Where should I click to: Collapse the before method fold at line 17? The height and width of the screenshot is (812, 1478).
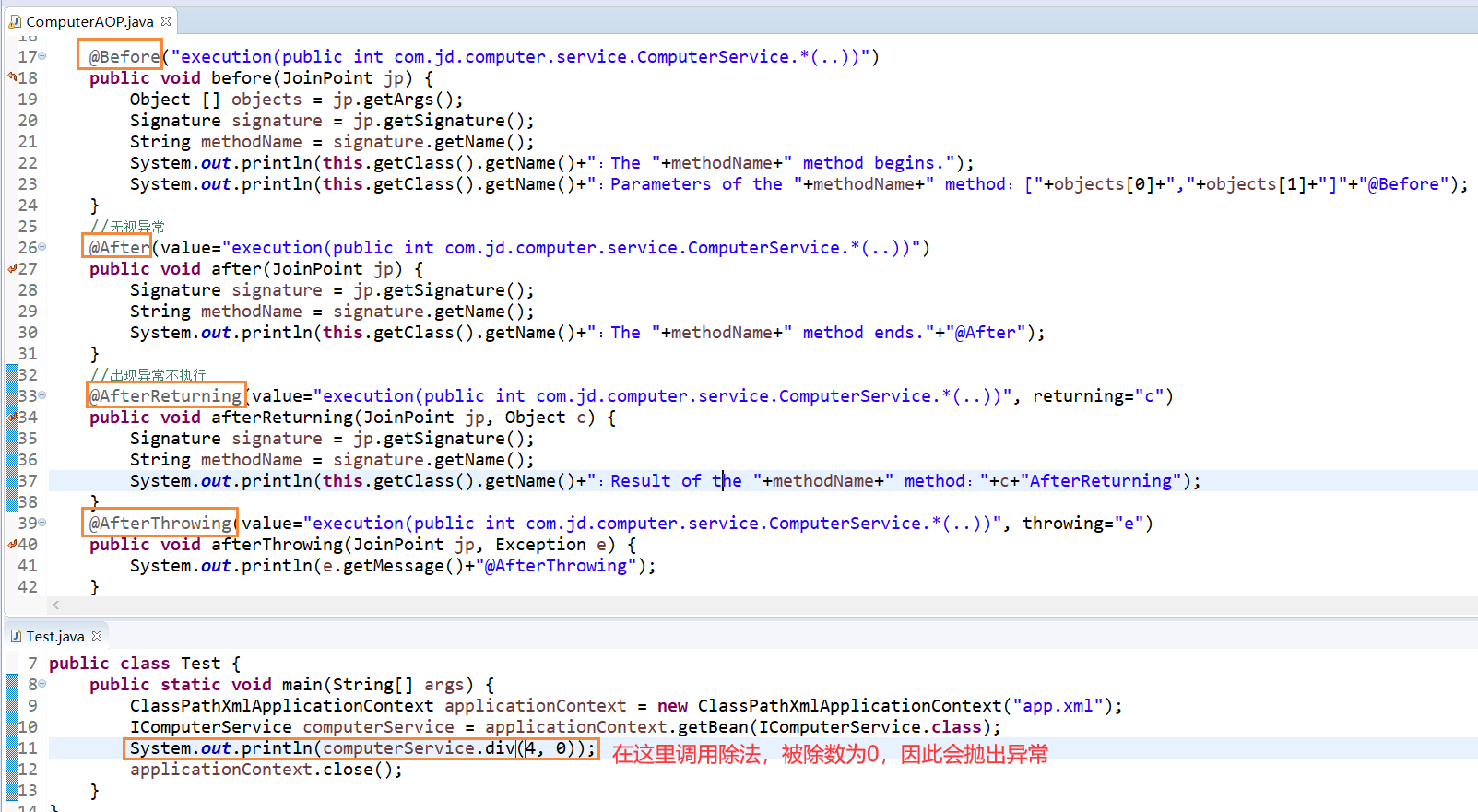coord(41,56)
